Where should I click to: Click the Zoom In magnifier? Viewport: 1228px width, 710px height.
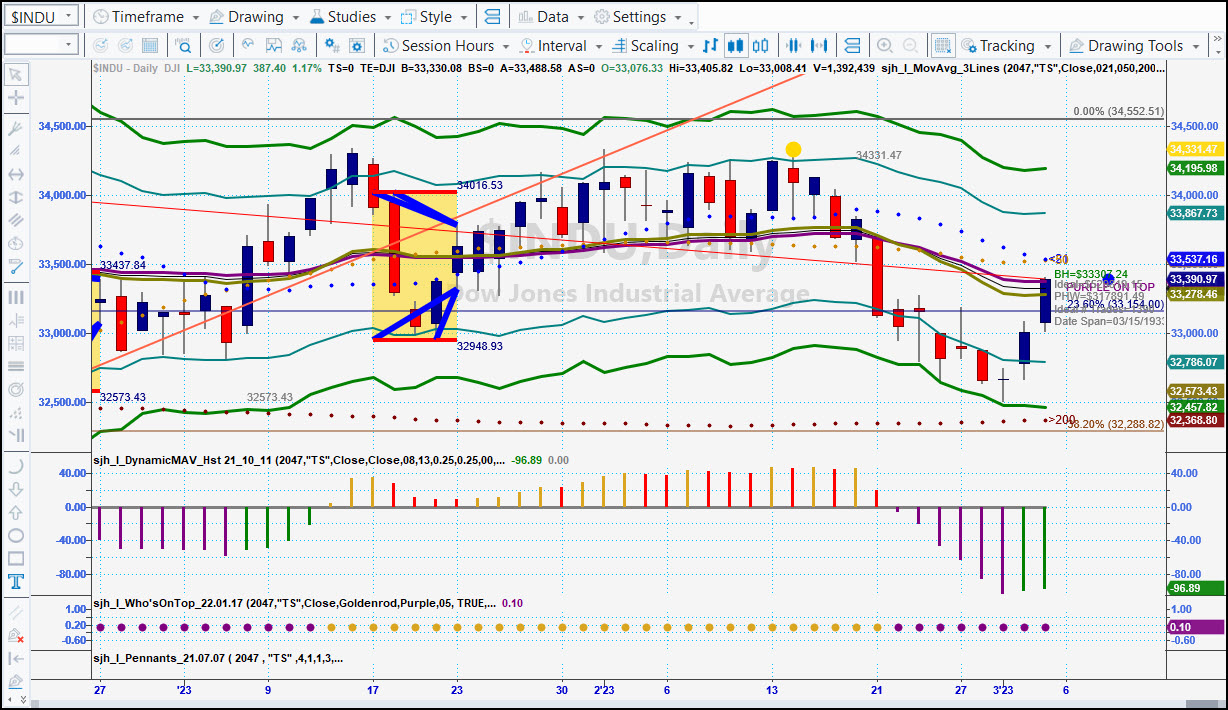pyautogui.click(x=884, y=45)
